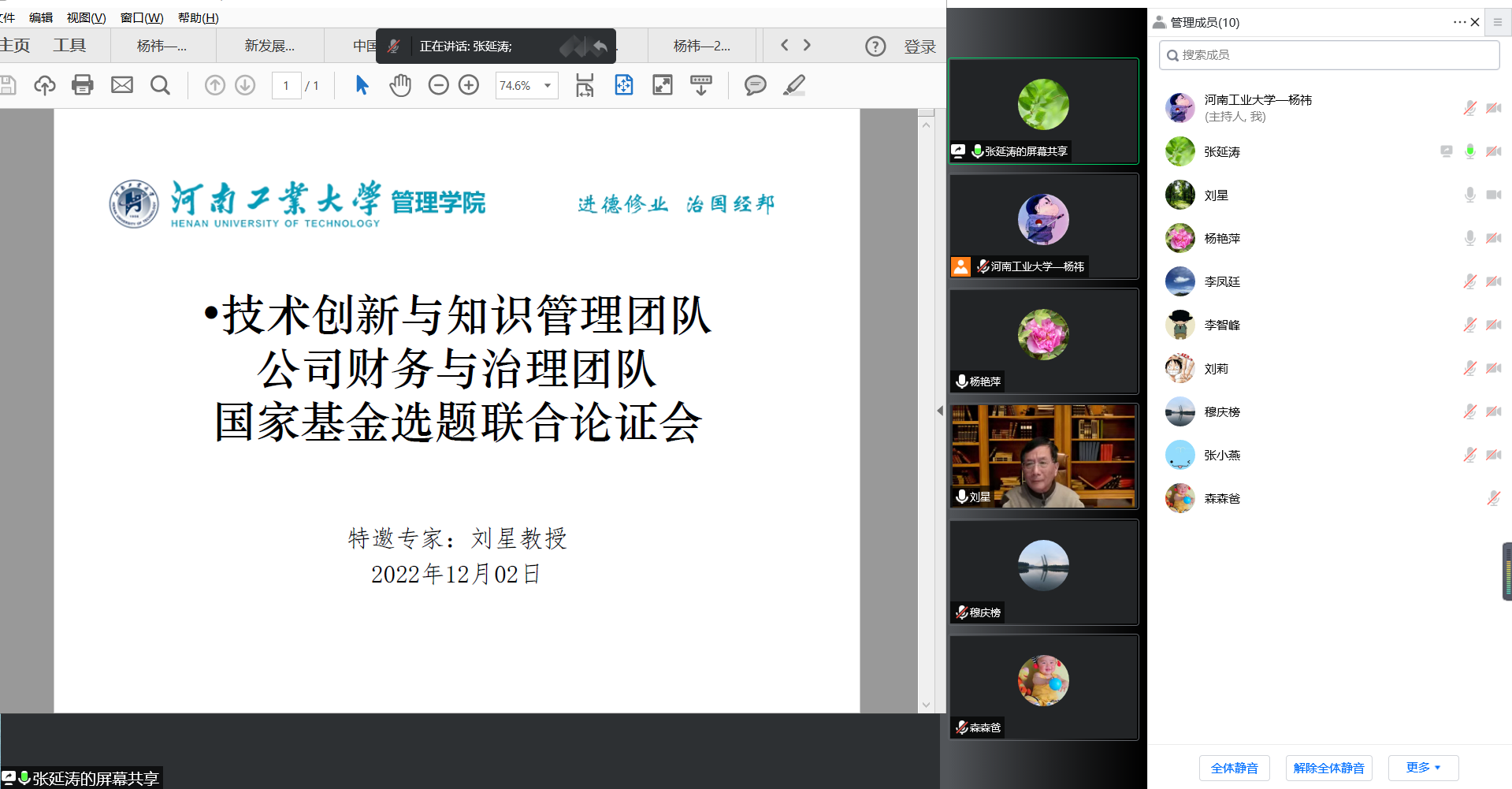Click the zoom out minus icon
1512x789 pixels.
pyautogui.click(x=438, y=85)
